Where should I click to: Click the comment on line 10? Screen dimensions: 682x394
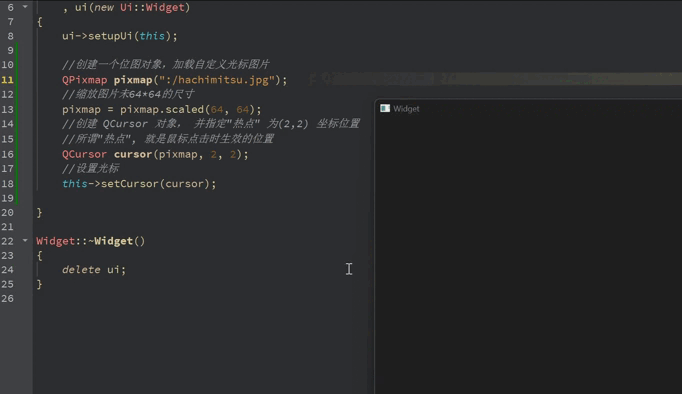[x=166, y=65]
